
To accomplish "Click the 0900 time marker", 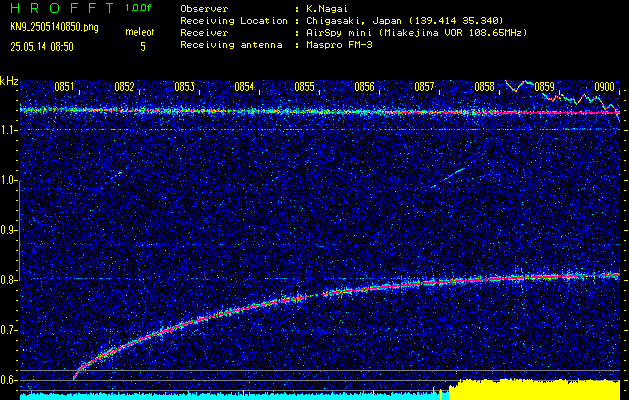I will [604, 87].
